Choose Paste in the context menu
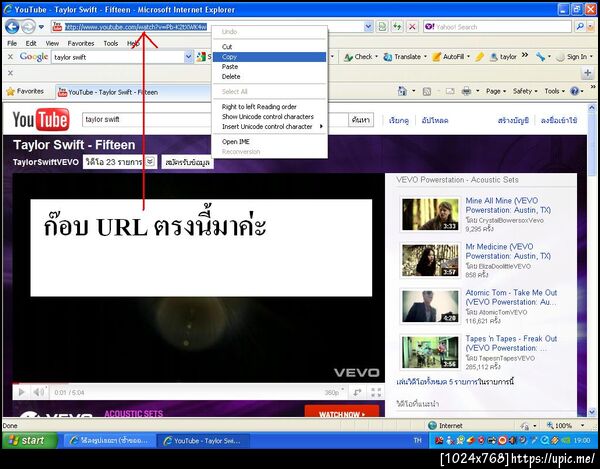The height and width of the screenshot is (469, 600). click(x=269, y=67)
